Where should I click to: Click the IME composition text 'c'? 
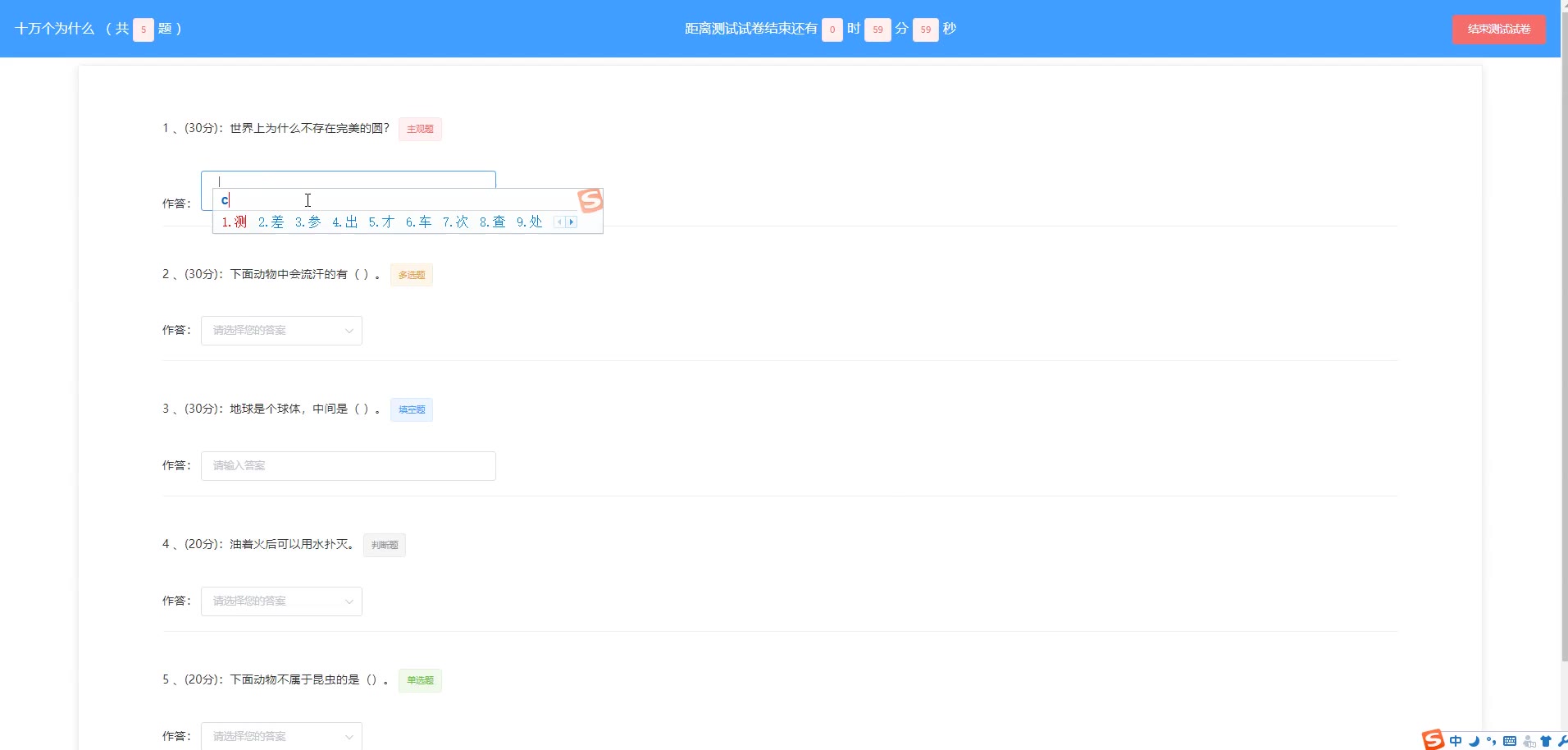(225, 200)
